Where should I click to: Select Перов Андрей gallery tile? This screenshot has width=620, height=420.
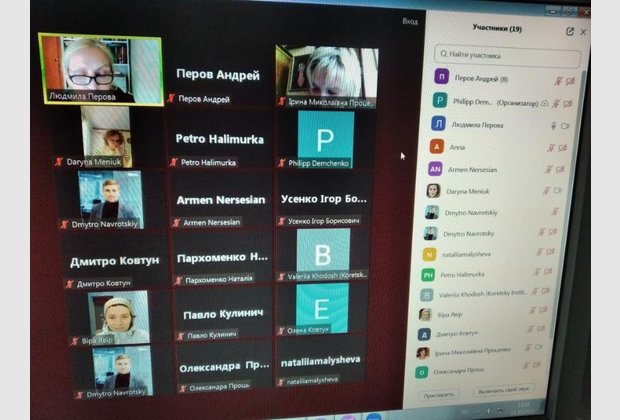point(218,75)
